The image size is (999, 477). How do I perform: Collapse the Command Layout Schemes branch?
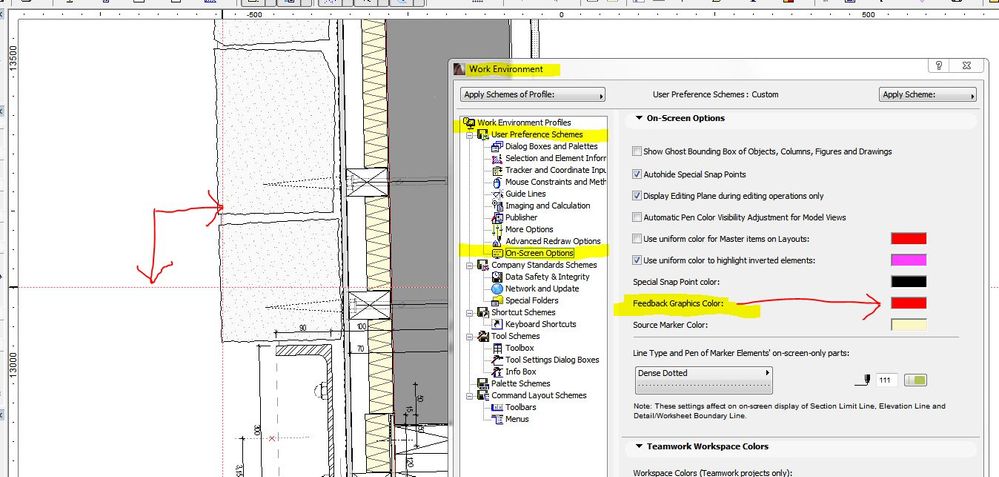tap(470, 395)
